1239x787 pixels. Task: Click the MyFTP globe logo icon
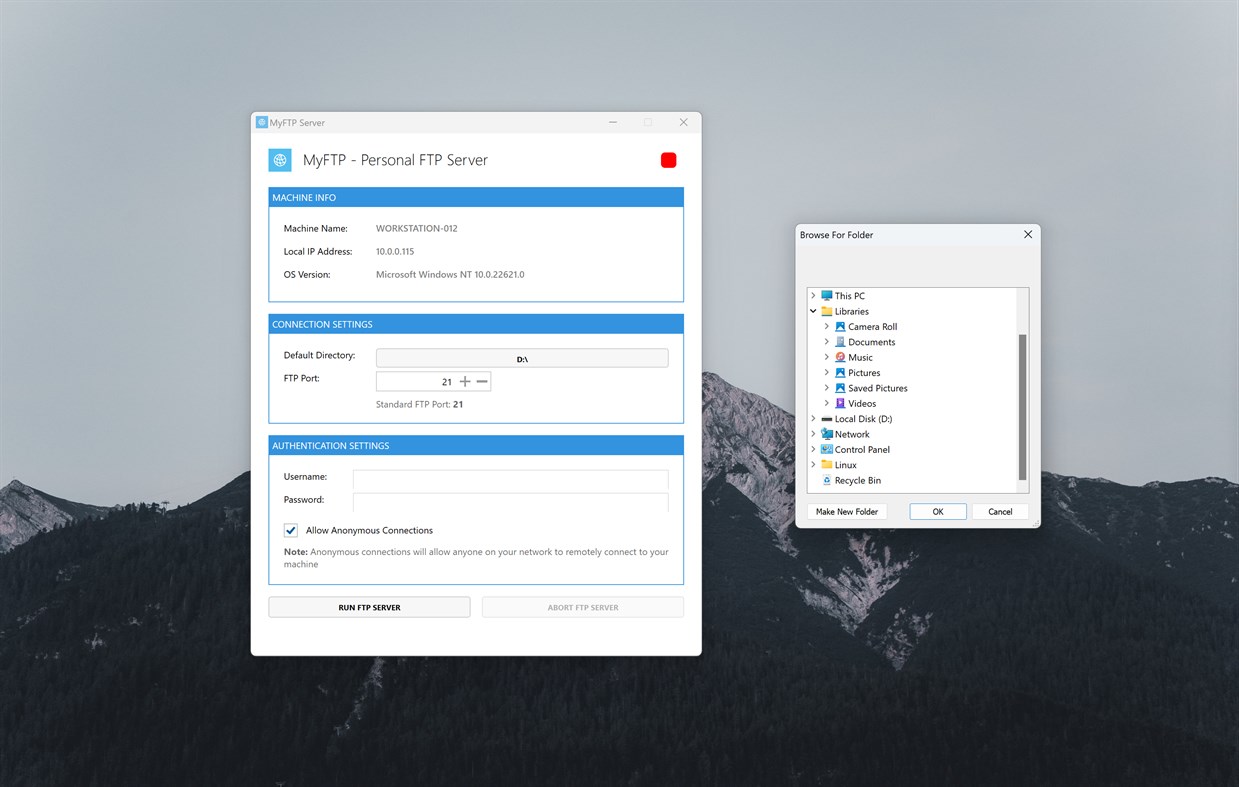pyautogui.click(x=279, y=159)
